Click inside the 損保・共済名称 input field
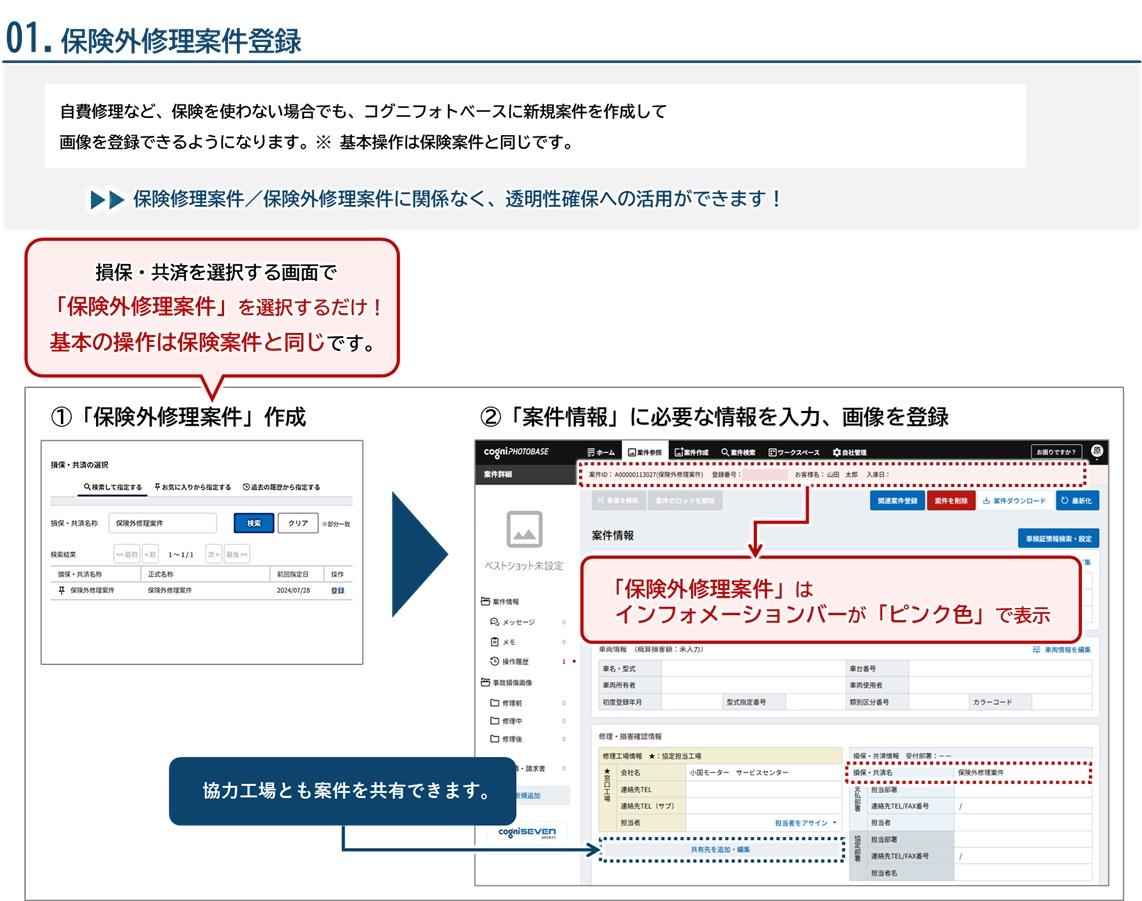This screenshot has height=901, width=1142. (164, 523)
